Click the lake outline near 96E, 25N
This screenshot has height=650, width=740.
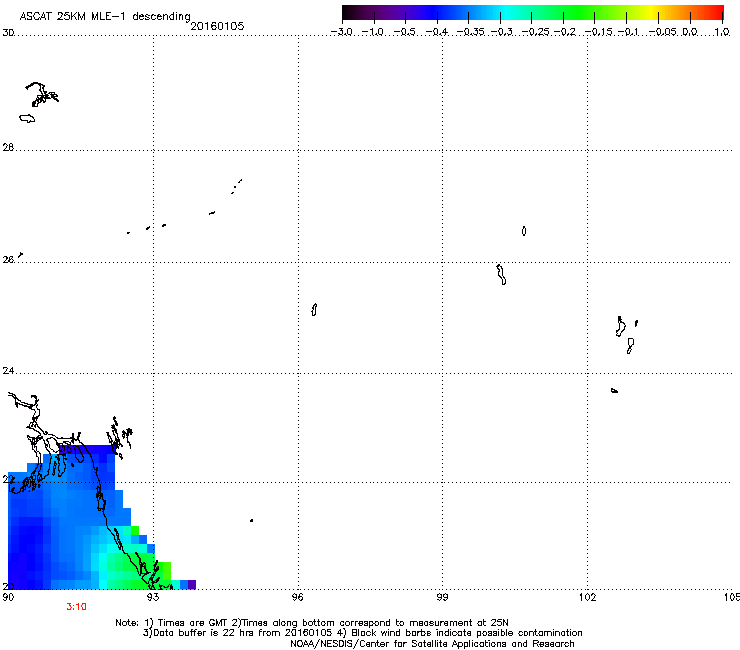pyautogui.click(x=314, y=310)
